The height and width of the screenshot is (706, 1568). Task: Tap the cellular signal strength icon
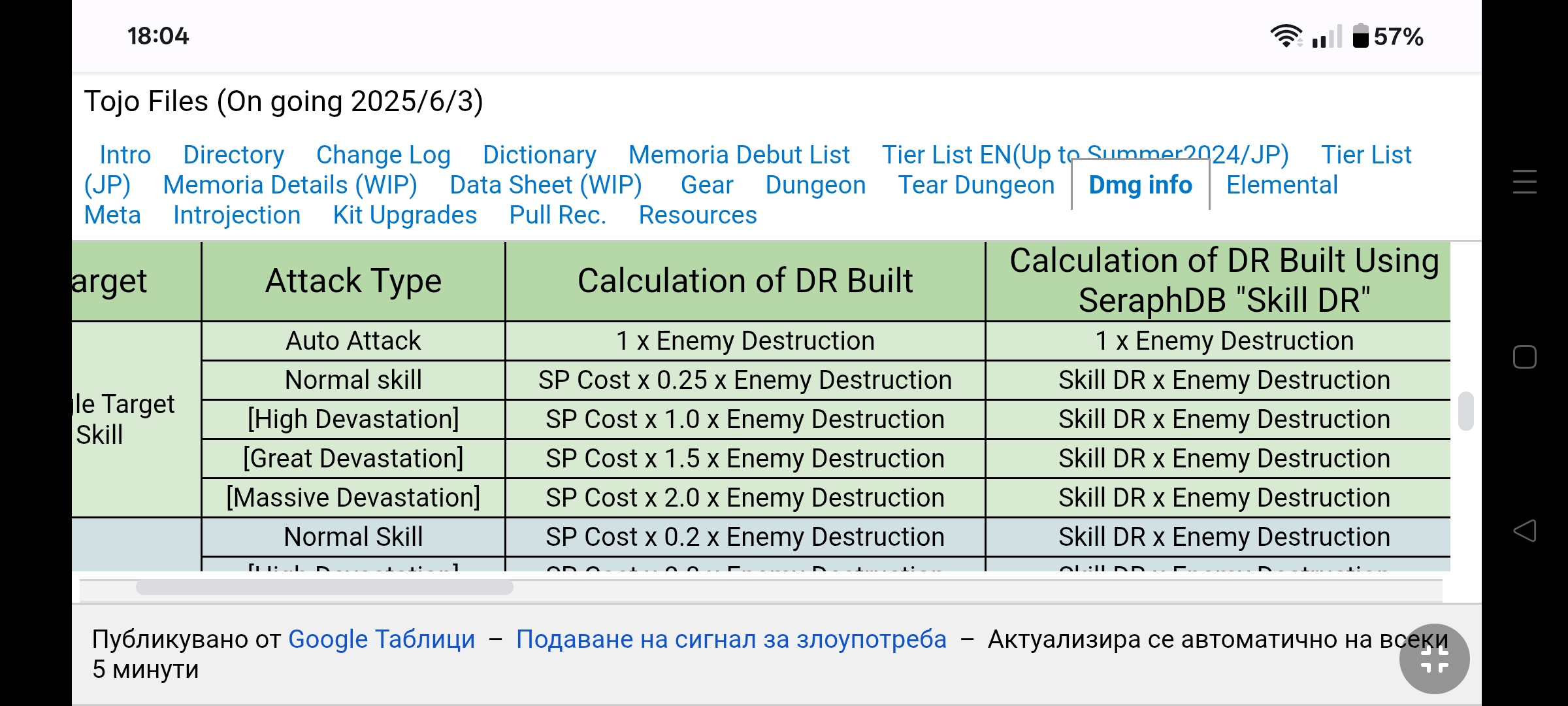point(1326,36)
